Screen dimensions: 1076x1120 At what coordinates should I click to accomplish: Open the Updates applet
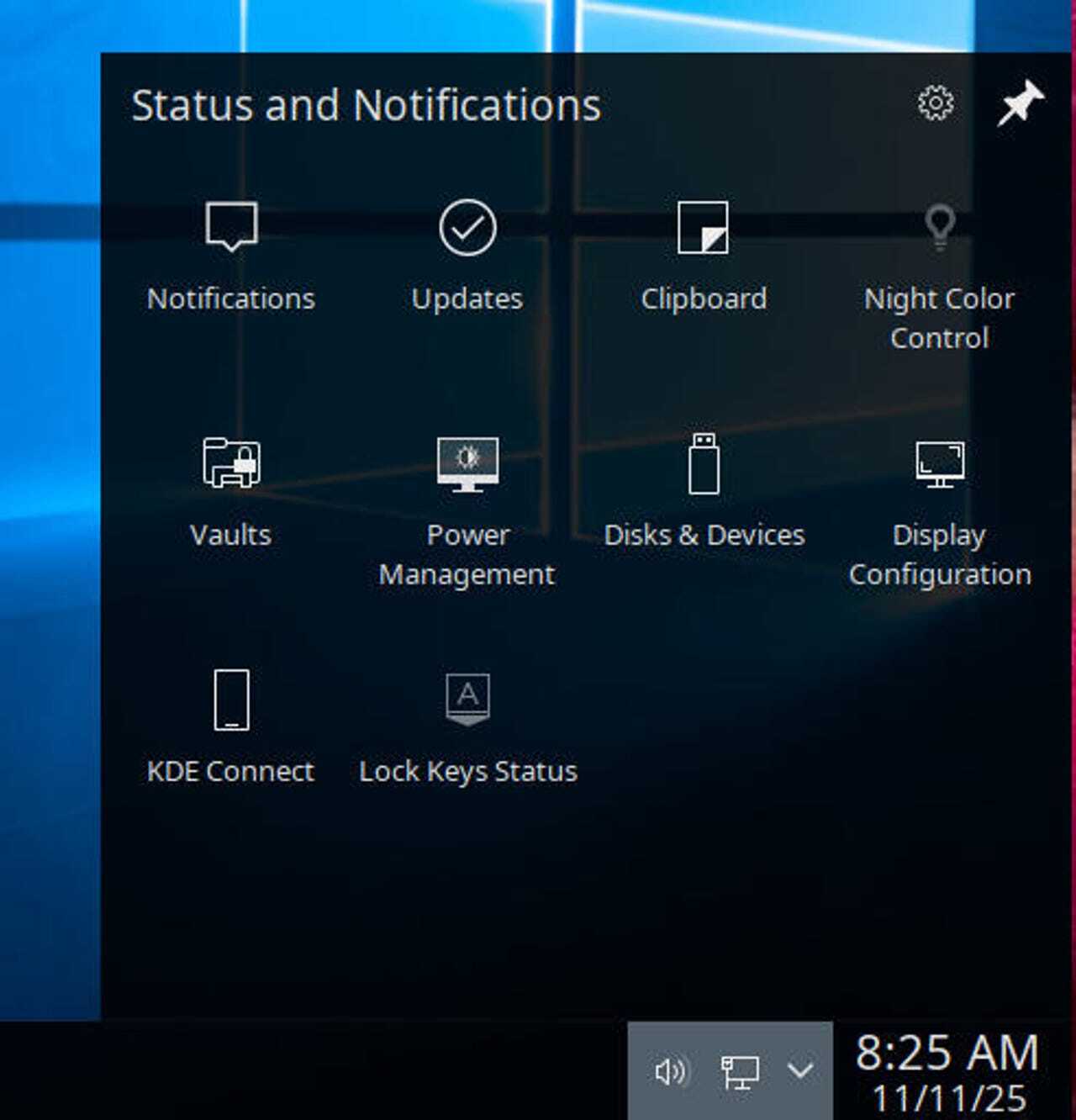(467, 229)
